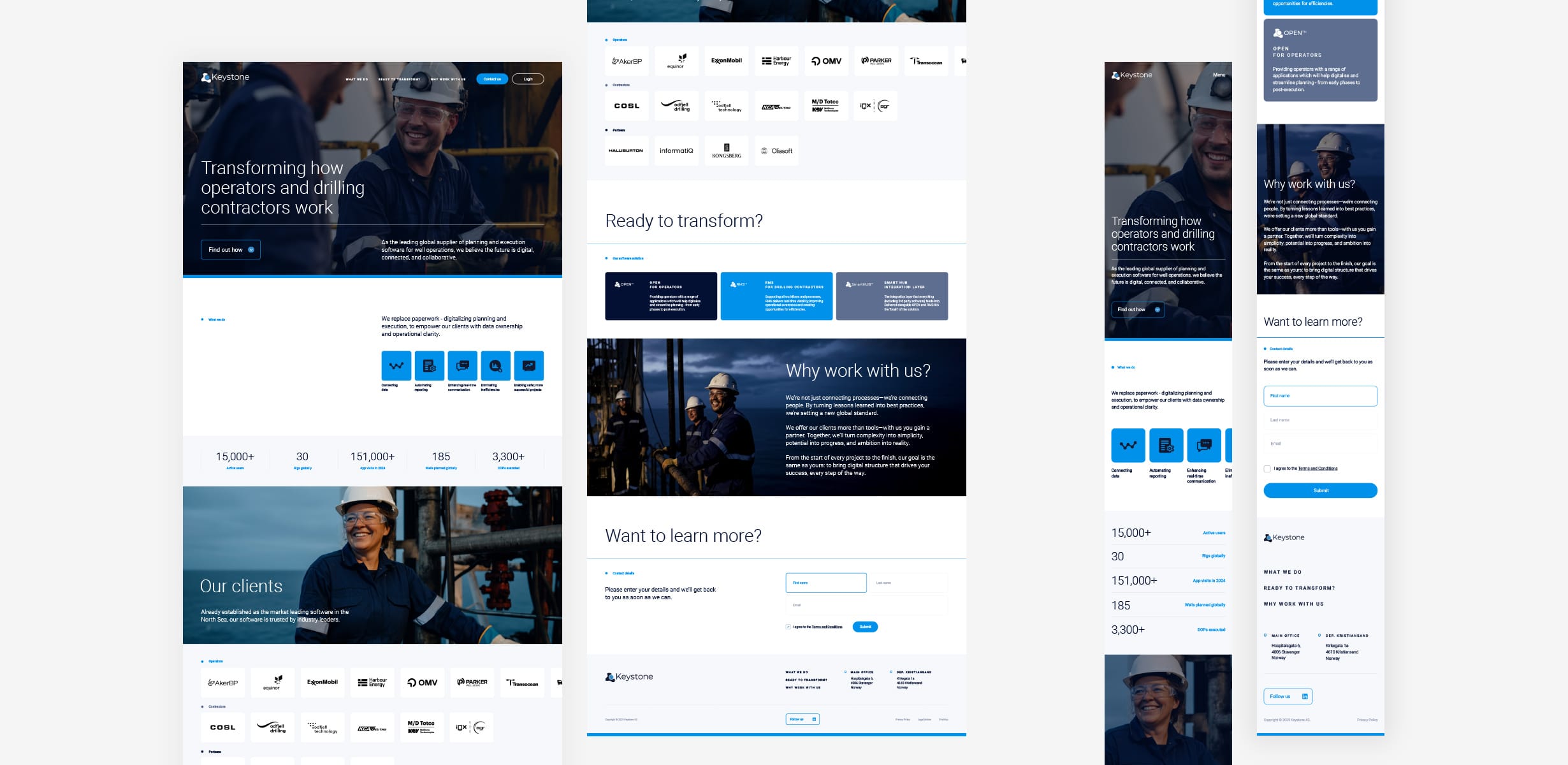Click the First name field in the desktop form

825,583
